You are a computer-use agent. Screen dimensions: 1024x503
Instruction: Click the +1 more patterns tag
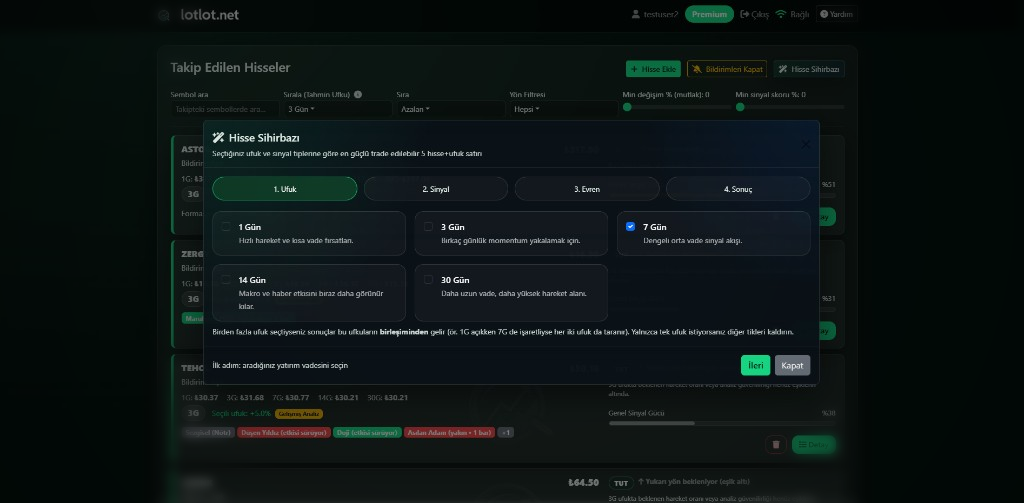click(505, 432)
